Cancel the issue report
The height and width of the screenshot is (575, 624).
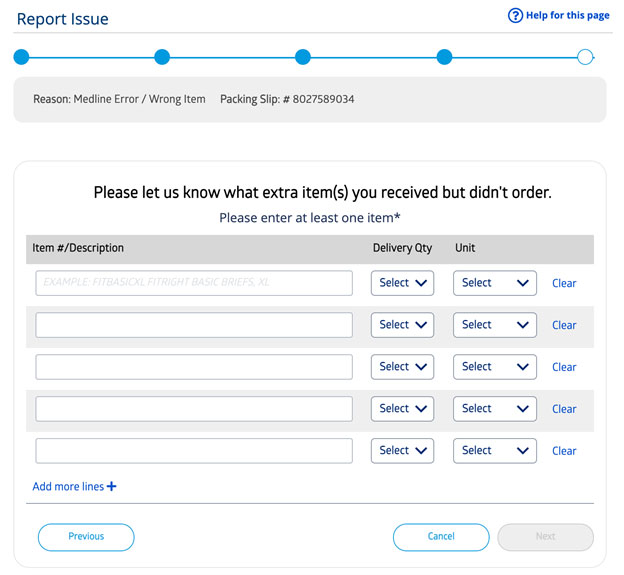coord(441,537)
